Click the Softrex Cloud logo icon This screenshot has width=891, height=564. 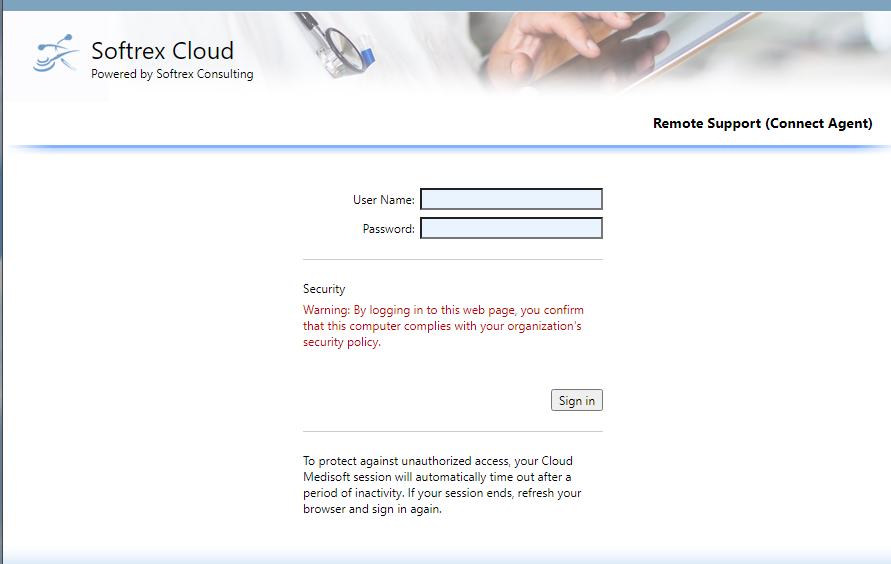pyautogui.click(x=56, y=54)
